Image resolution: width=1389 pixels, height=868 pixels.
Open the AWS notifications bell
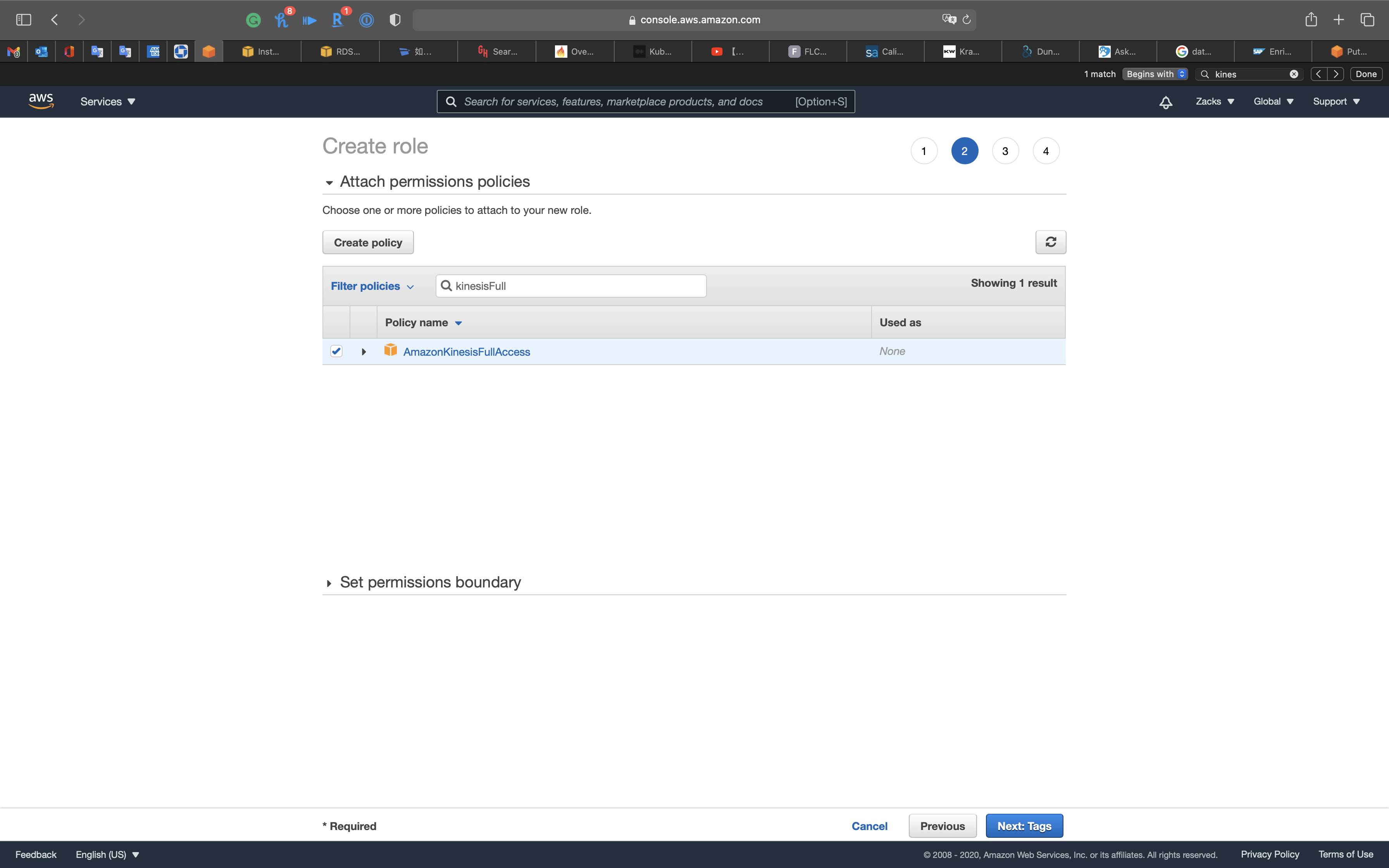1165,102
